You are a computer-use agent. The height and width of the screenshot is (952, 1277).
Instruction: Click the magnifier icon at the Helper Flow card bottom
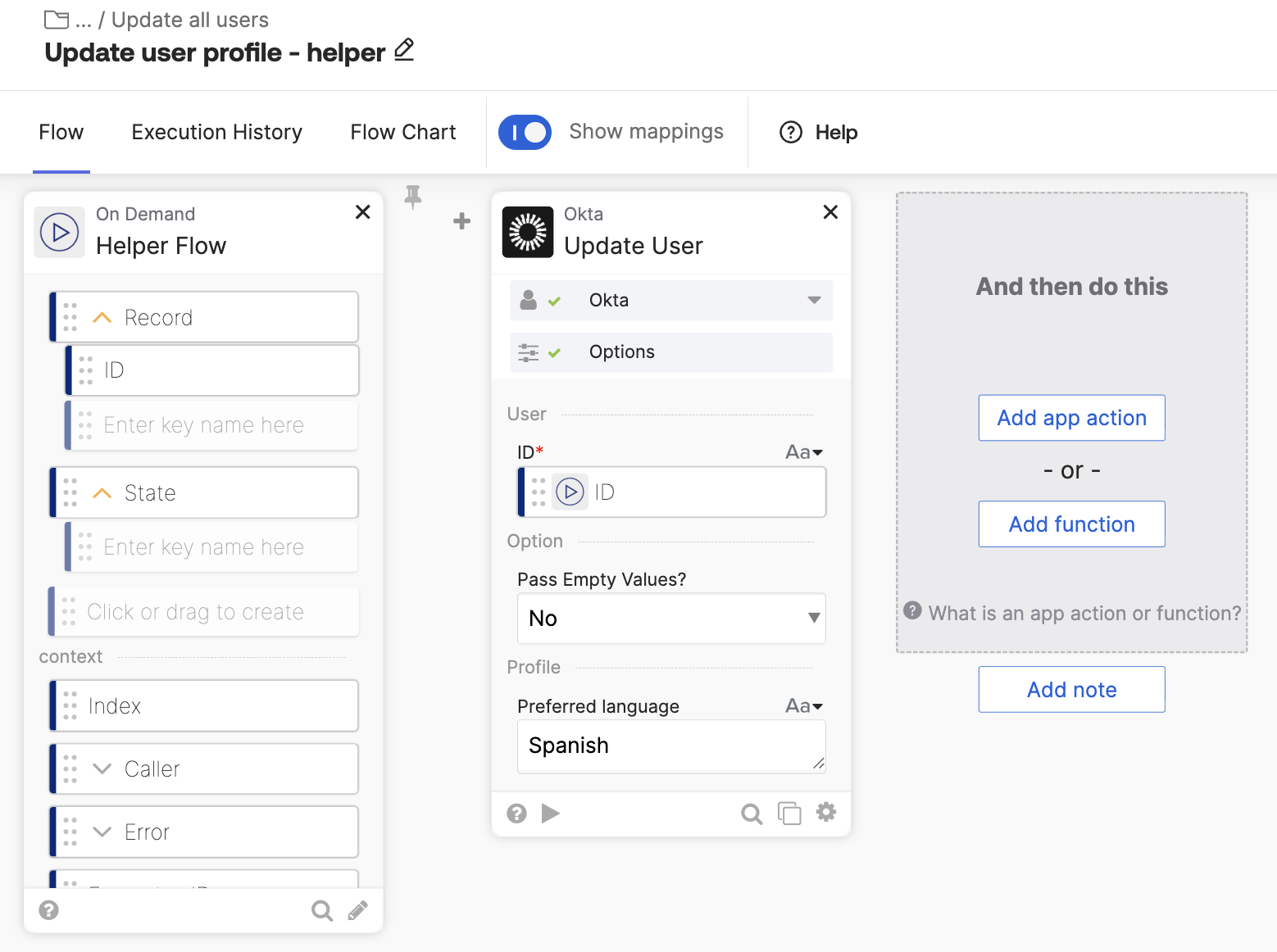[321, 910]
